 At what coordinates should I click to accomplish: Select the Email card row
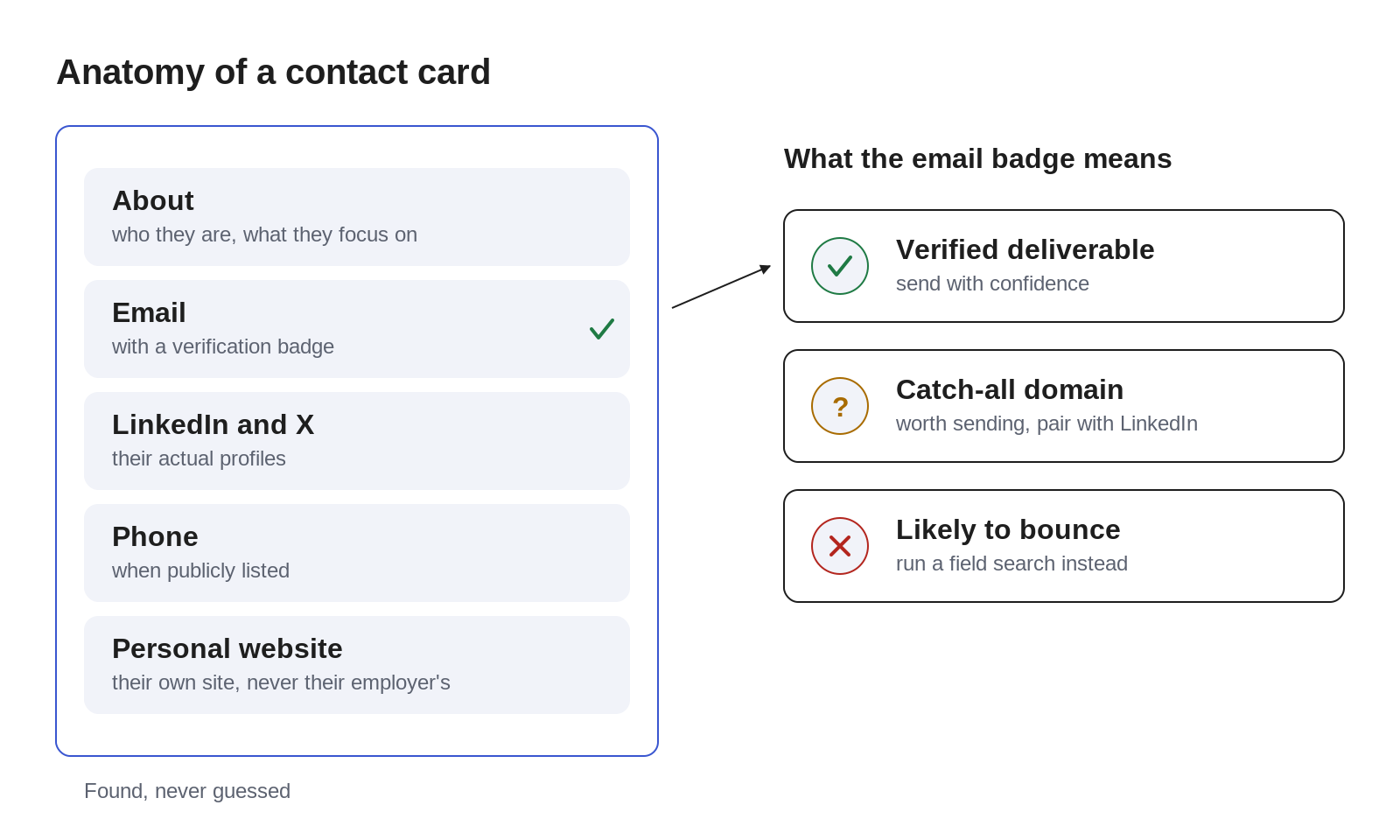point(357,329)
